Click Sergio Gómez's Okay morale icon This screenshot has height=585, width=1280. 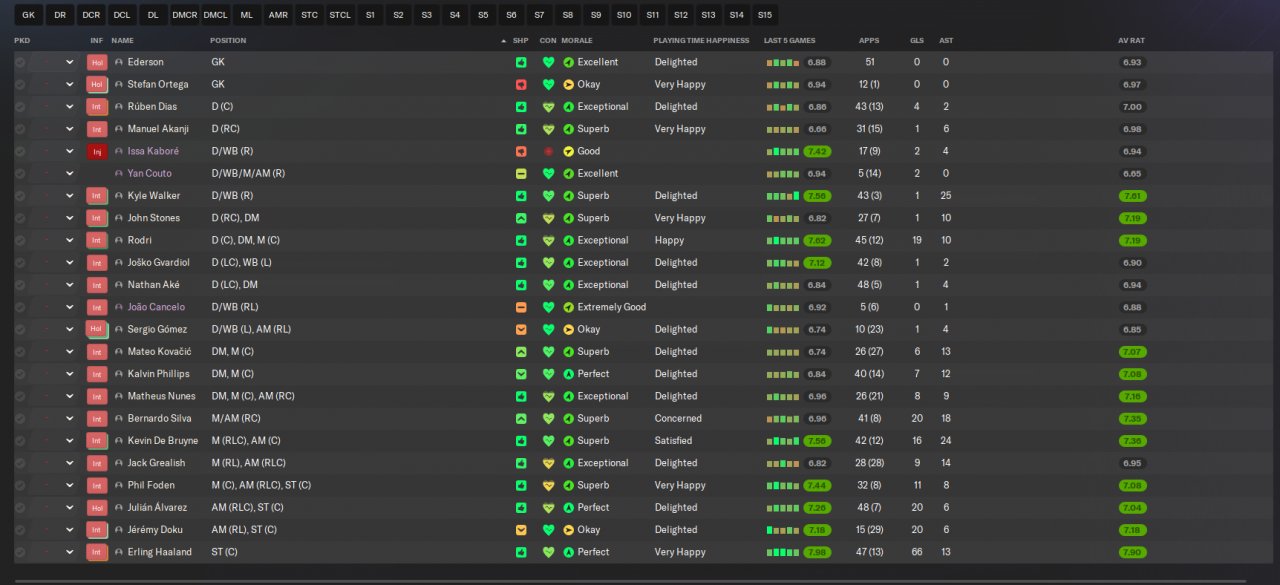[x=568, y=329]
